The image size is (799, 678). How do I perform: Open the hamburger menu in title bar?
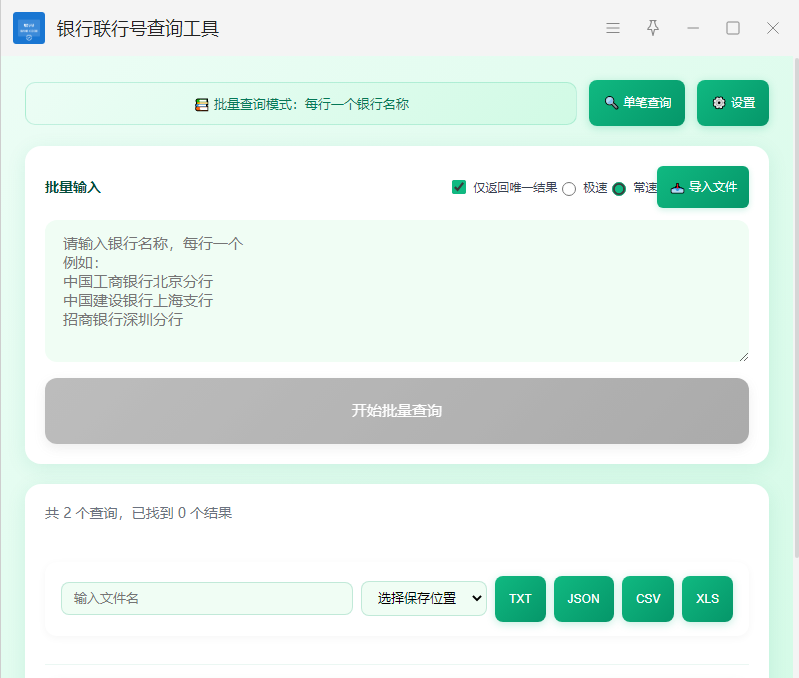613,28
